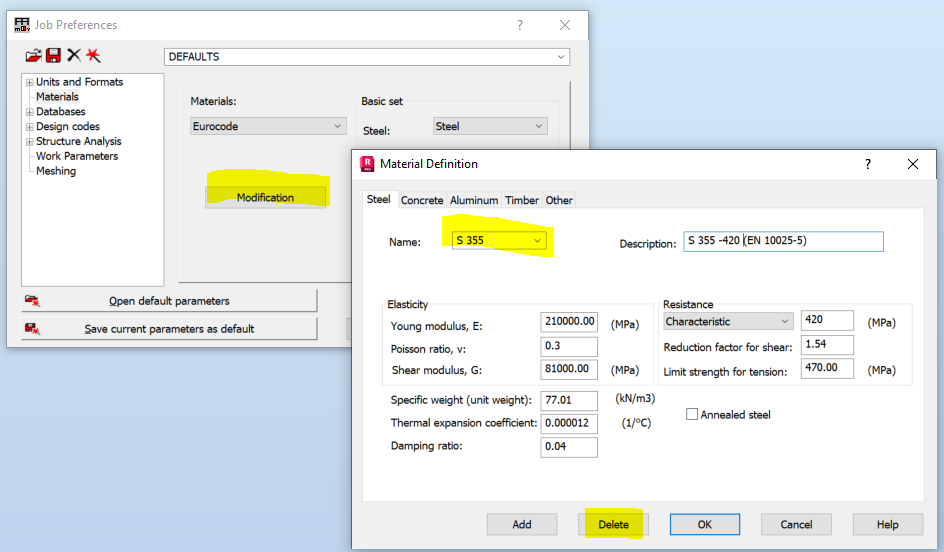Click the Design codes tree label
The image size is (944, 552).
(x=68, y=126)
